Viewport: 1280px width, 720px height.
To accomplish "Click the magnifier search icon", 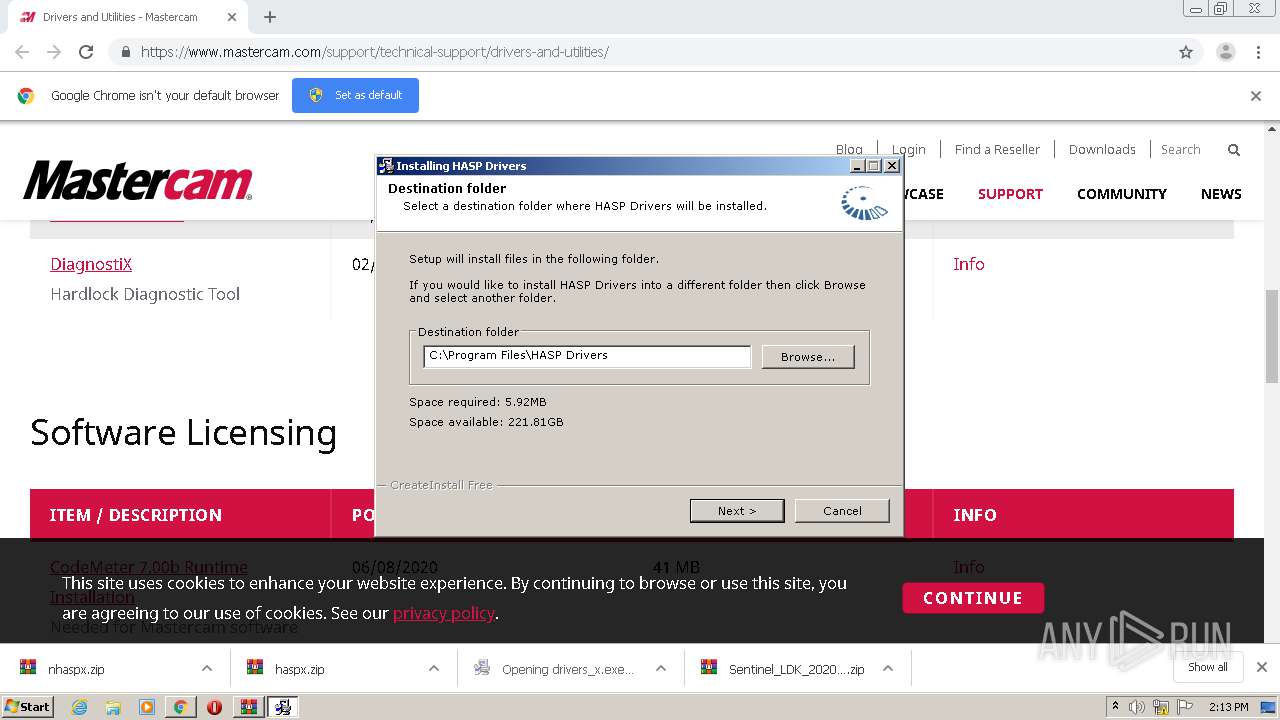I will click(x=1234, y=150).
